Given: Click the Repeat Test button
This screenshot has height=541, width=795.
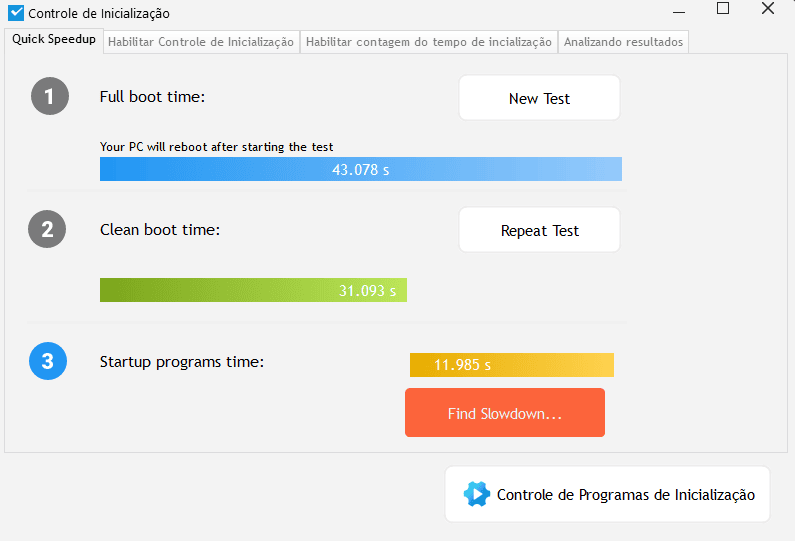Looking at the screenshot, I should [x=539, y=230].
